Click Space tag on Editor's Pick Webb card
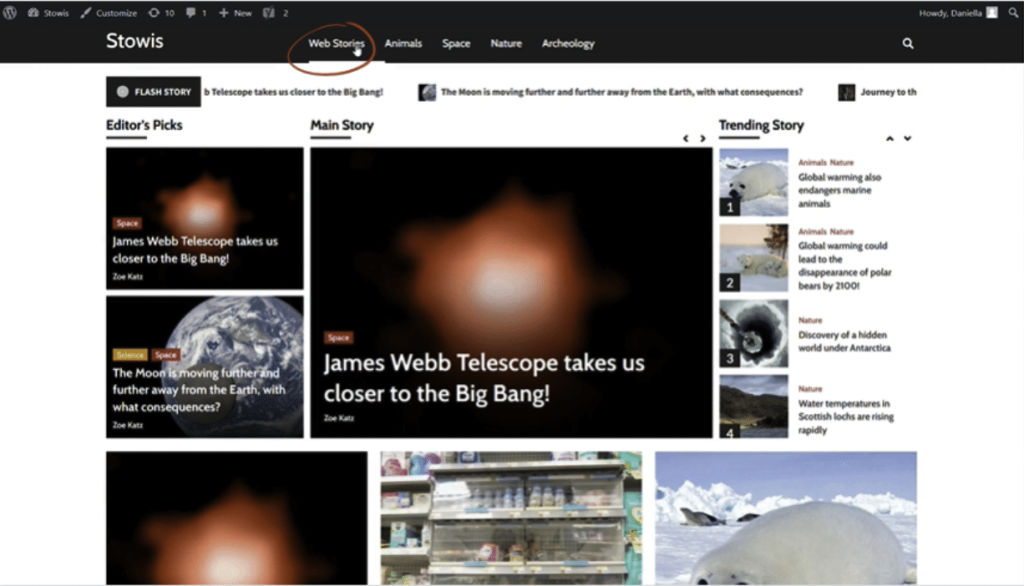The height and width of the screenshot is (586, 1024). pyautogui.click(x=127, y=223)
